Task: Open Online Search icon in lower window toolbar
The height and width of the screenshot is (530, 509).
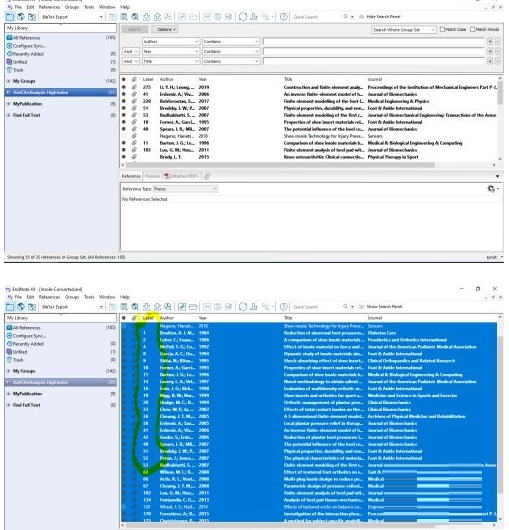Action: 135,307
